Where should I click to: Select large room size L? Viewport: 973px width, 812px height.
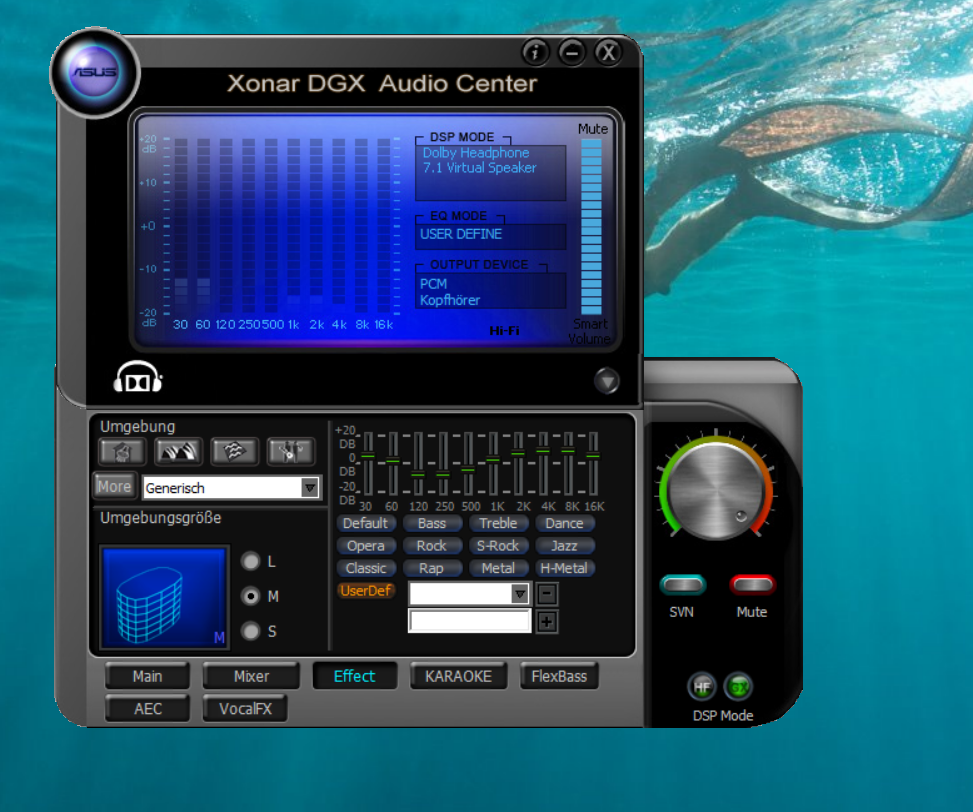click(x=251, y=561)
